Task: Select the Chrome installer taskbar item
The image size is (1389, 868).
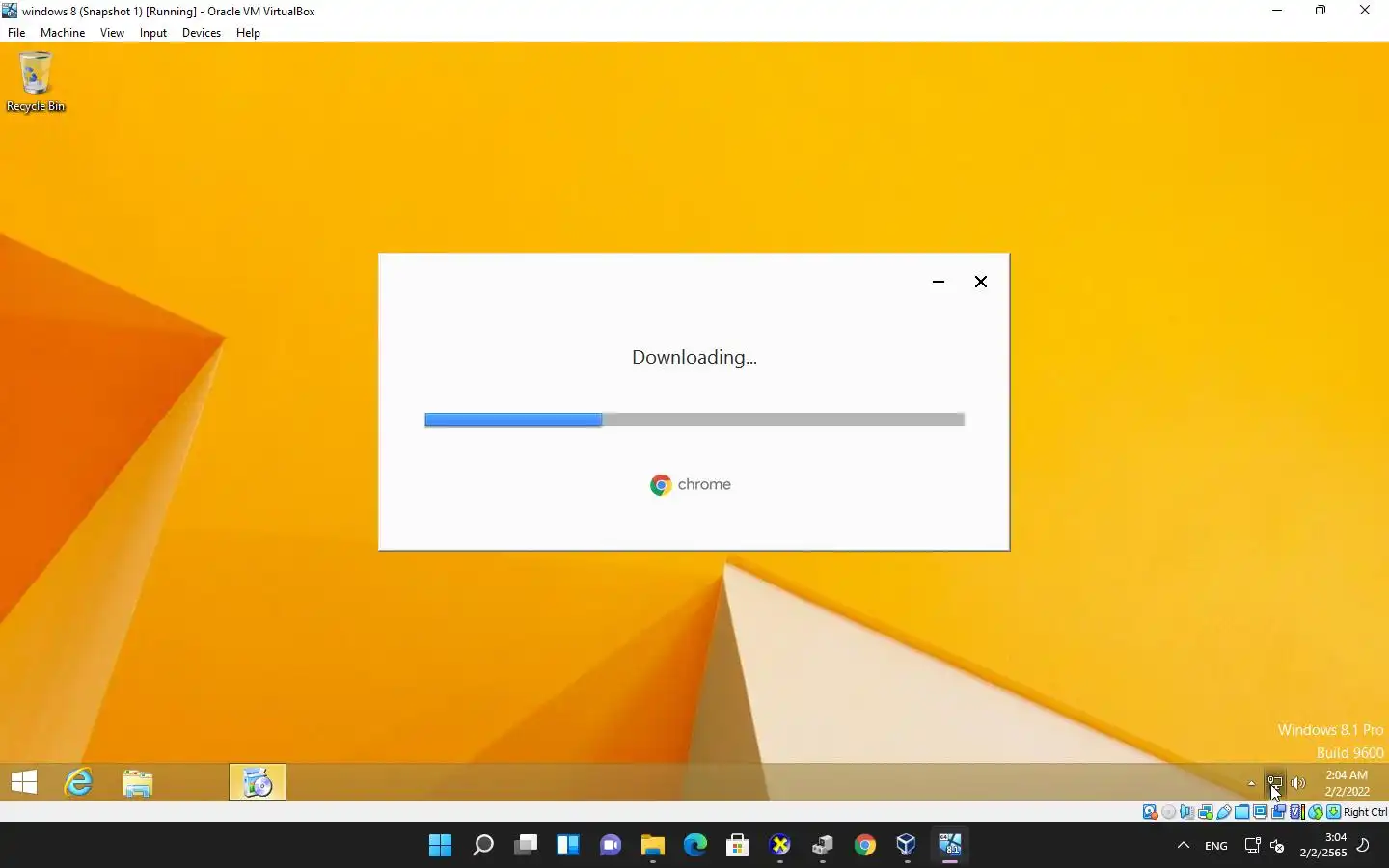Action: coord(258,782)
